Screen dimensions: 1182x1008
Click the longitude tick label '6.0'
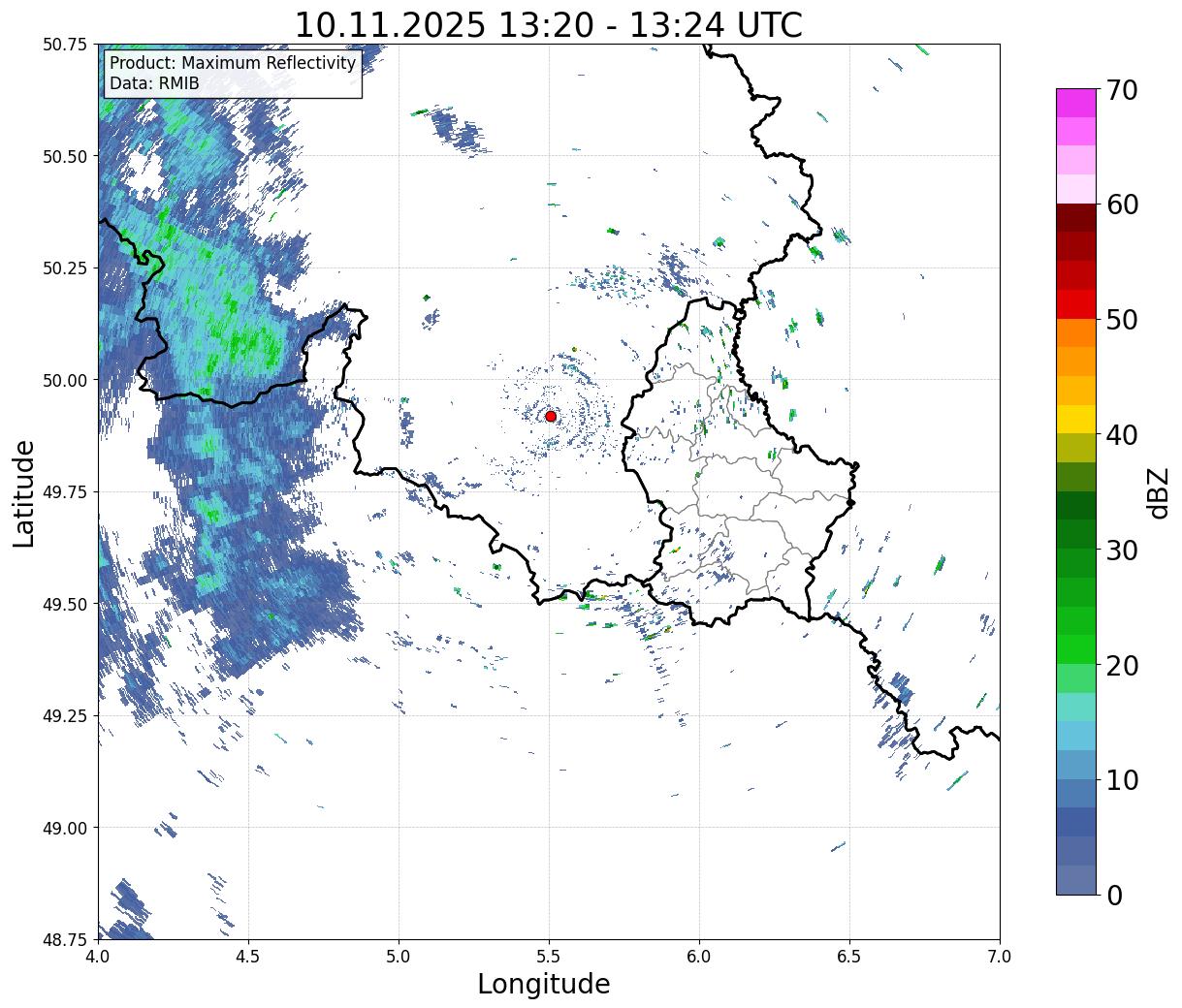699,956
